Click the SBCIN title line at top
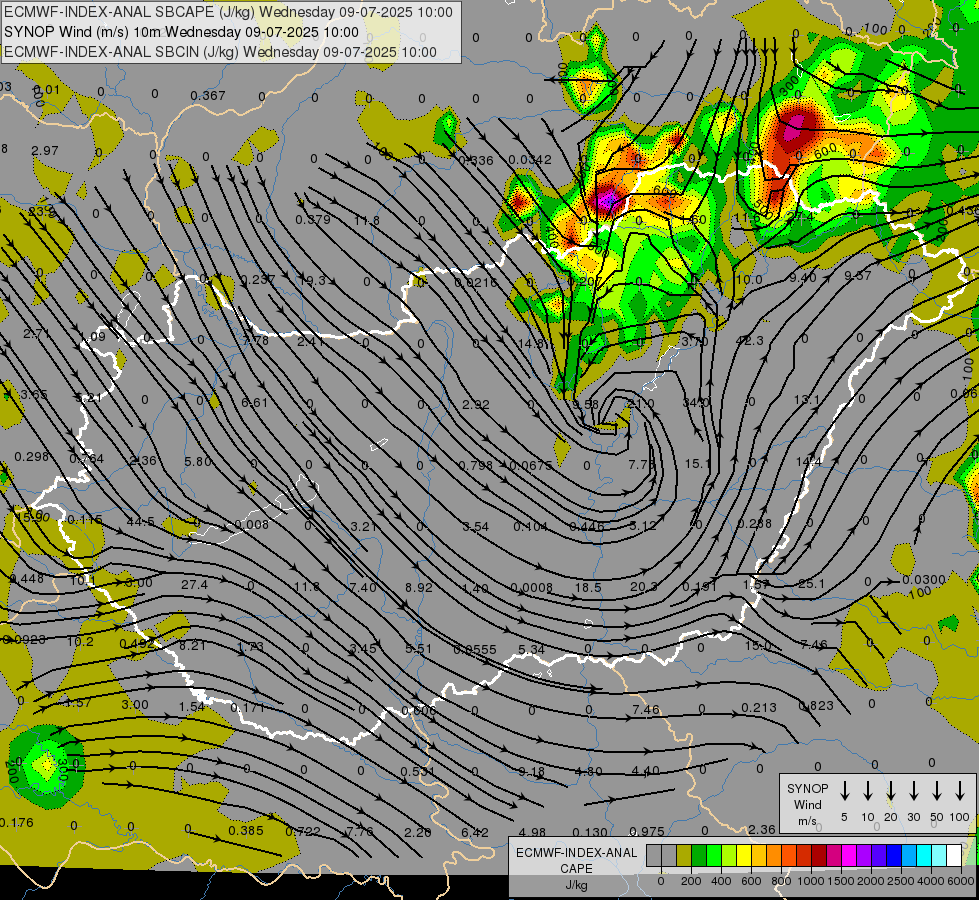This screenshot has width=979, height=900. [x=220, y=52]
